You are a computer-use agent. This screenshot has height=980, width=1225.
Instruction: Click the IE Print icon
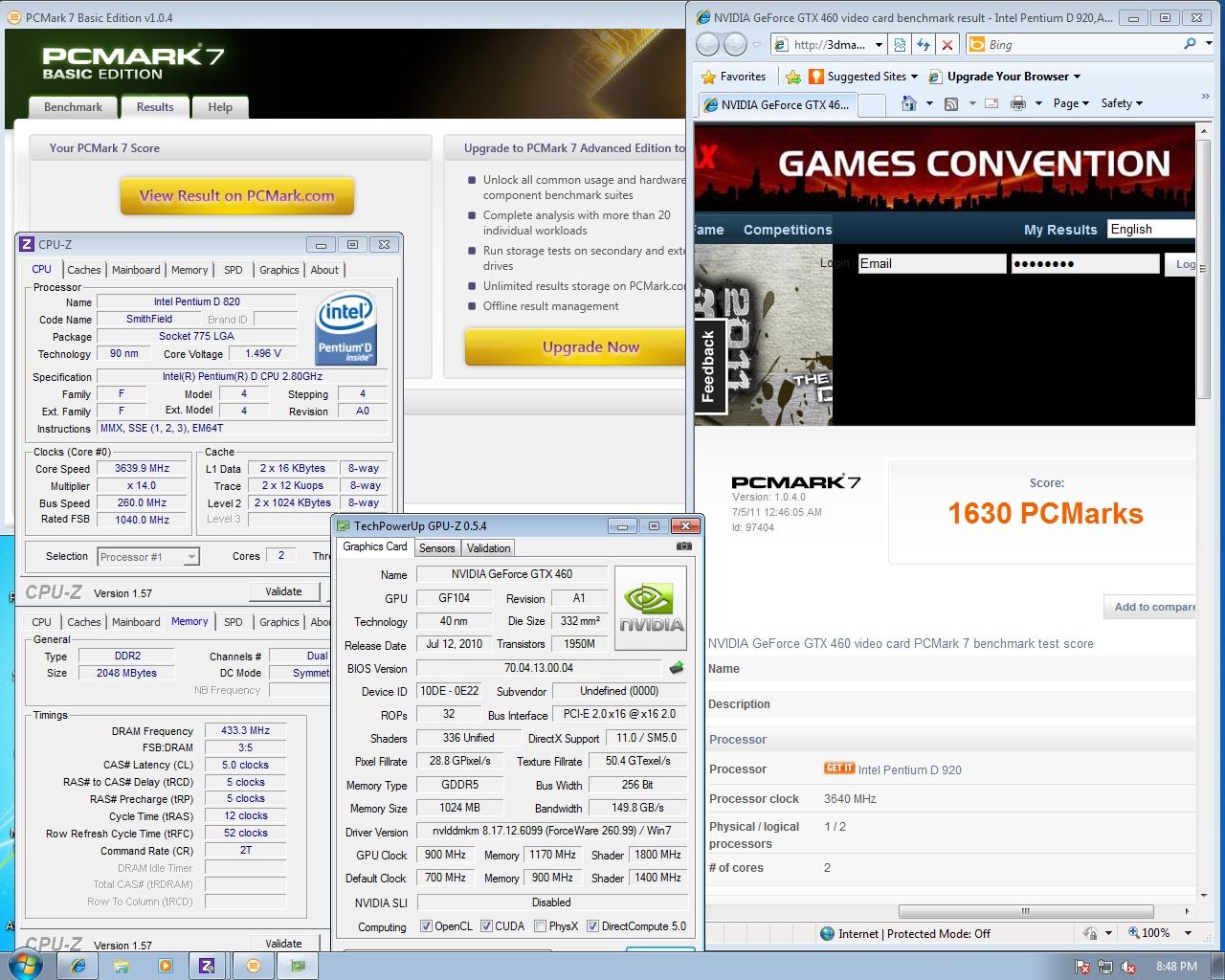point(1017,103)
